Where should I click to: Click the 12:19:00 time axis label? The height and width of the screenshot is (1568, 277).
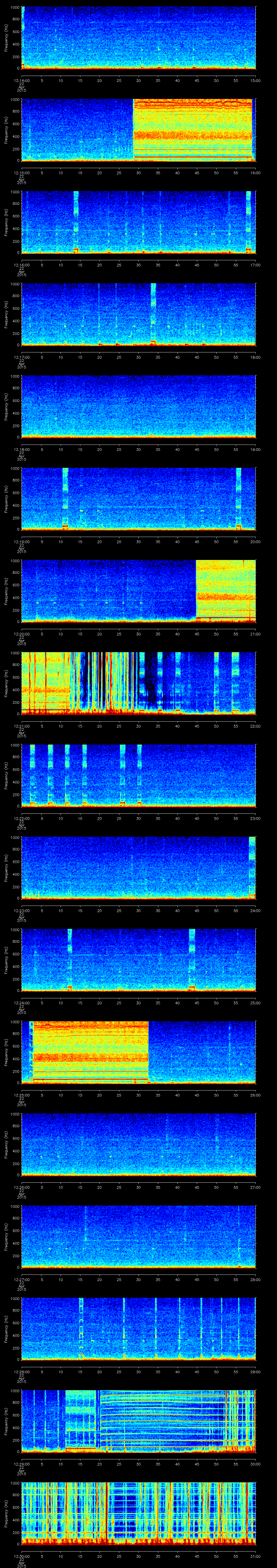[22, 542]
